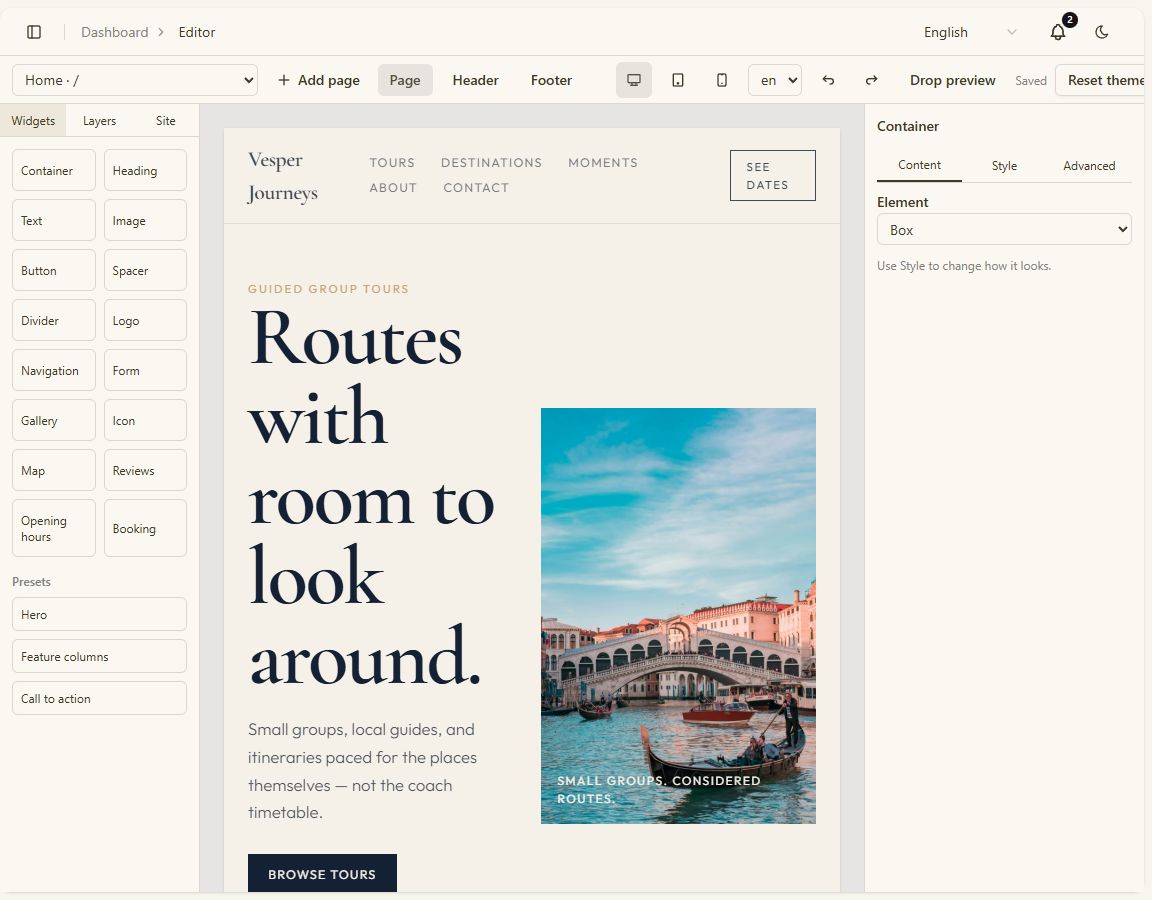
Task: Pick the Divider widget
Action: (x=54, y=320)
